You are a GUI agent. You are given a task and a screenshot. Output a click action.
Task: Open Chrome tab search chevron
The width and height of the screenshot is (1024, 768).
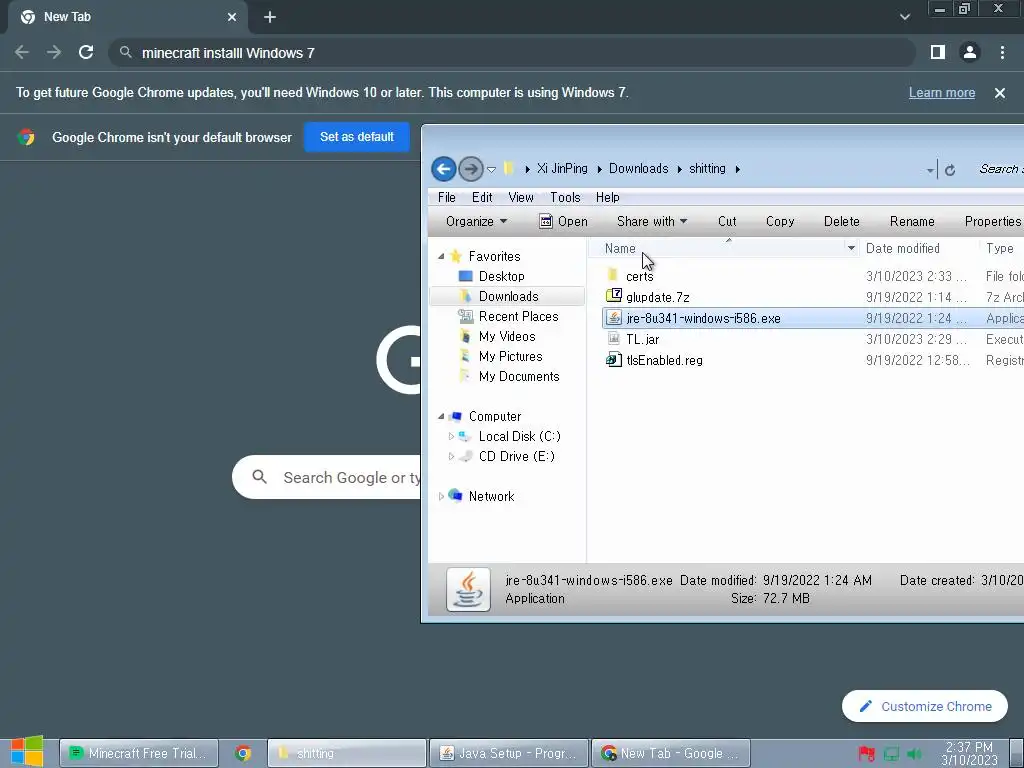tap(904, 17)
